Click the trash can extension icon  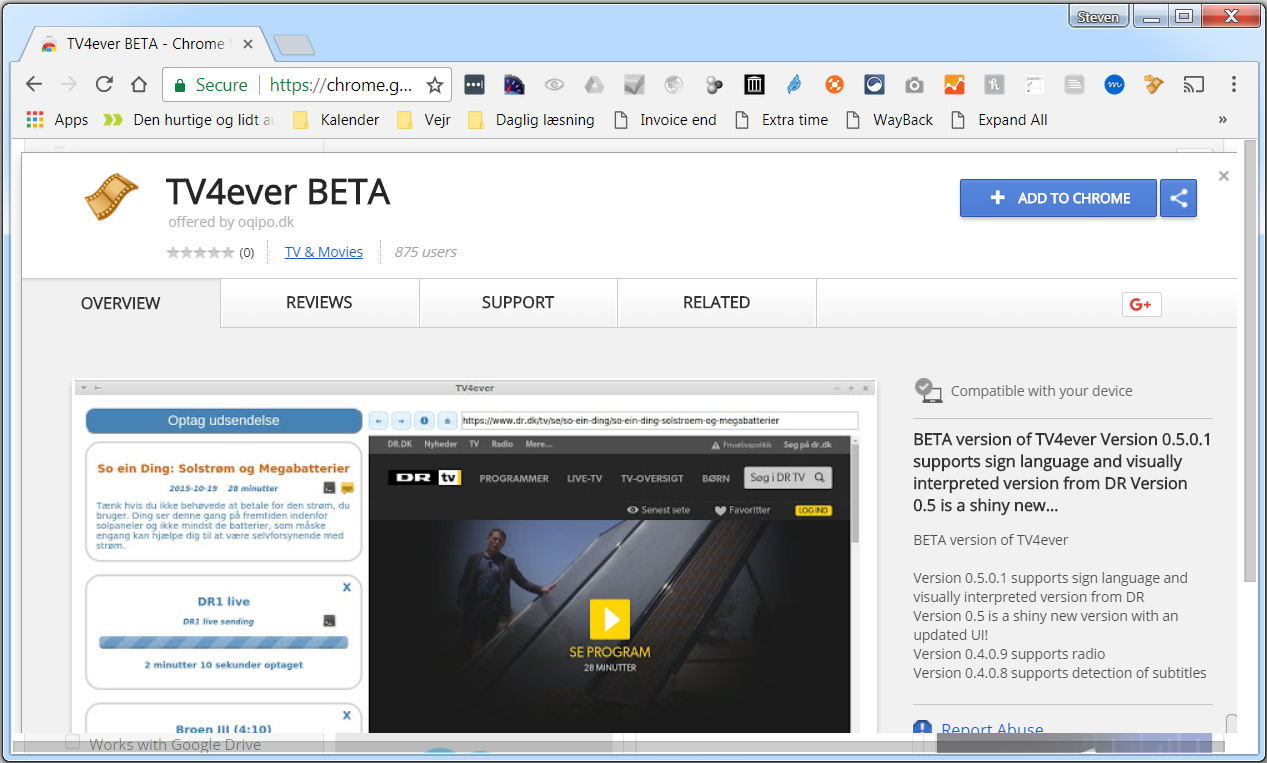point(754,85)
